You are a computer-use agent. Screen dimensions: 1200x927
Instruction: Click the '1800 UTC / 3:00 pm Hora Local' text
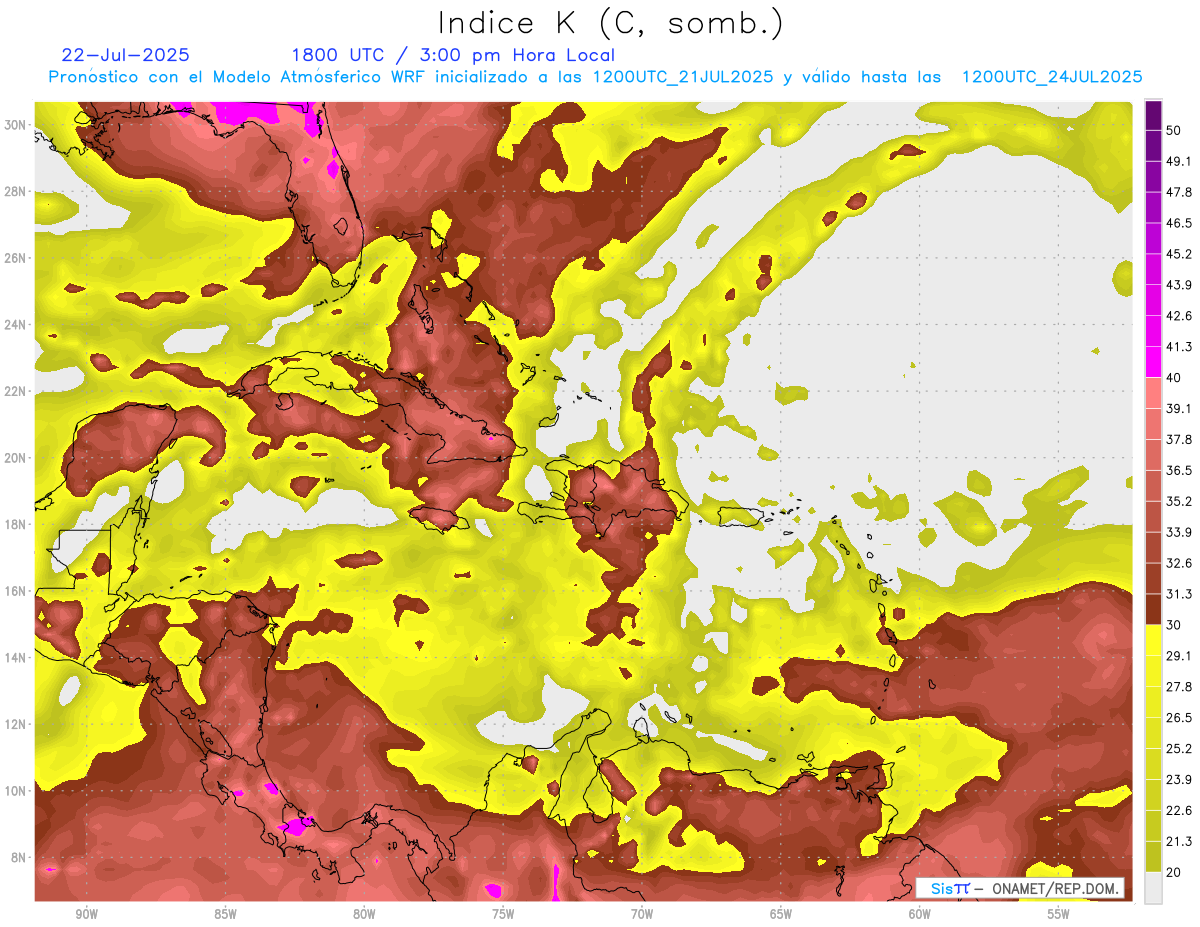click(x=453, y=55)
